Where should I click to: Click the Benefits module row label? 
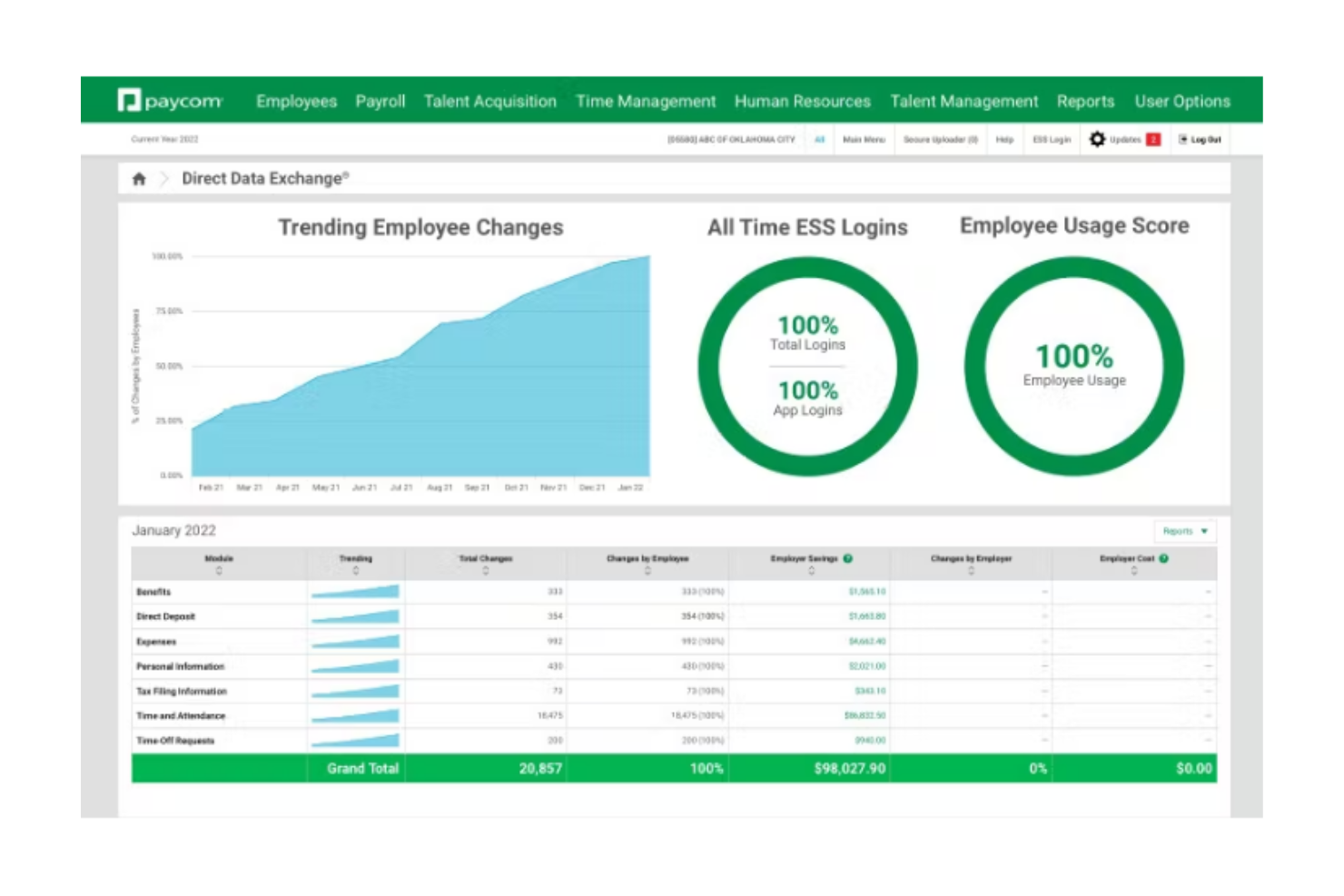(153, 592)
